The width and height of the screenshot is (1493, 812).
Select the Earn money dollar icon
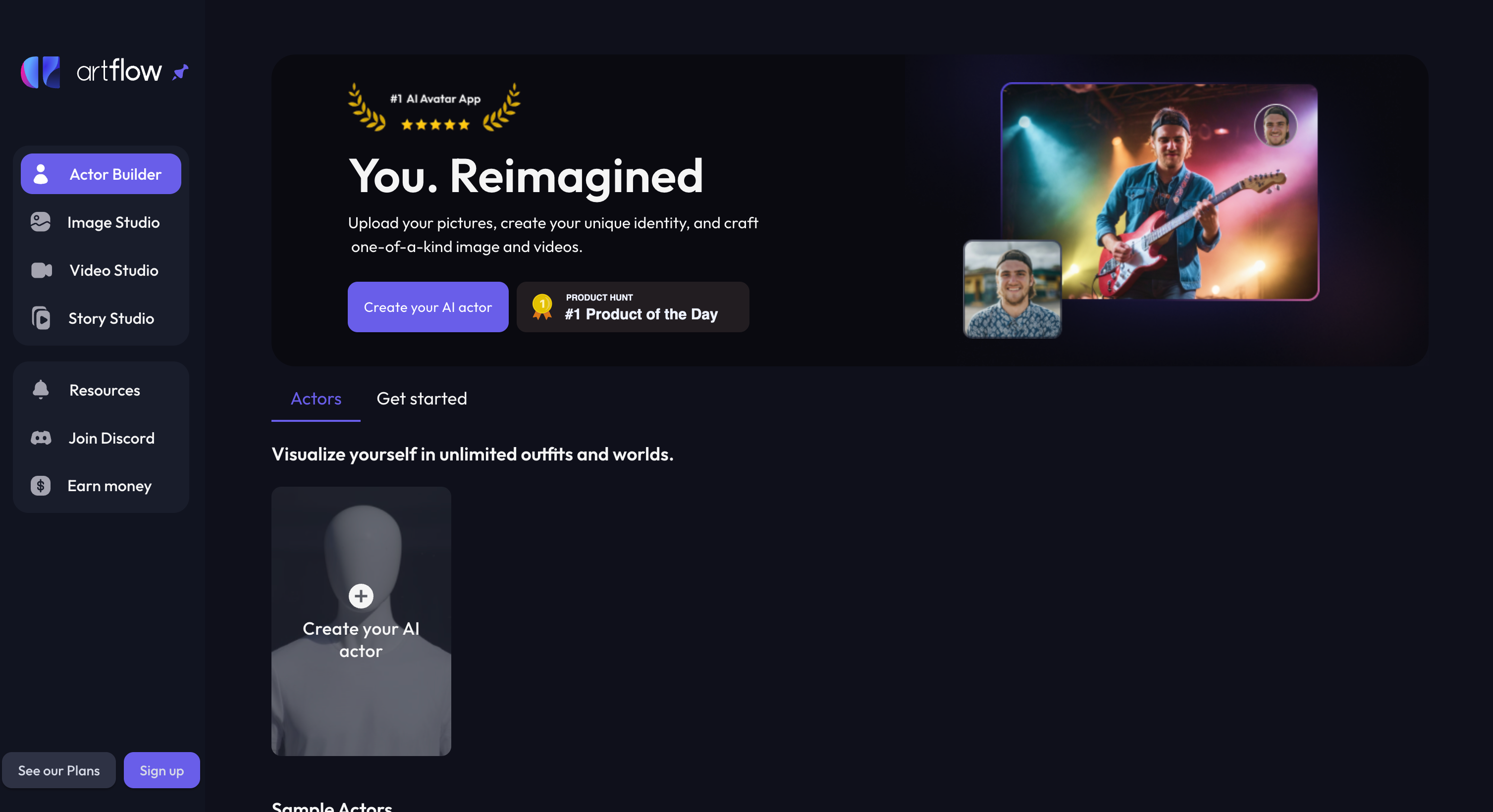[x=41, y=485]
